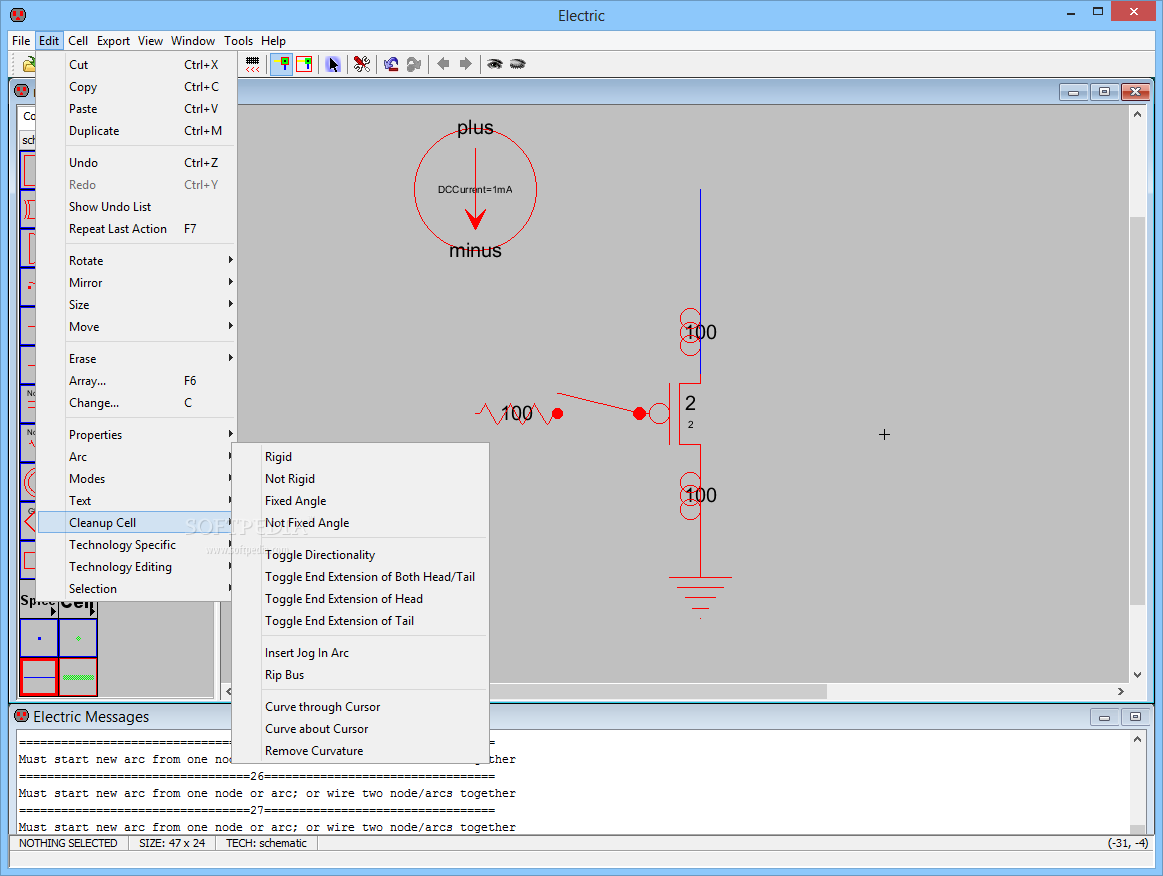Choose Paste from the Edit menu

[136, 108]
